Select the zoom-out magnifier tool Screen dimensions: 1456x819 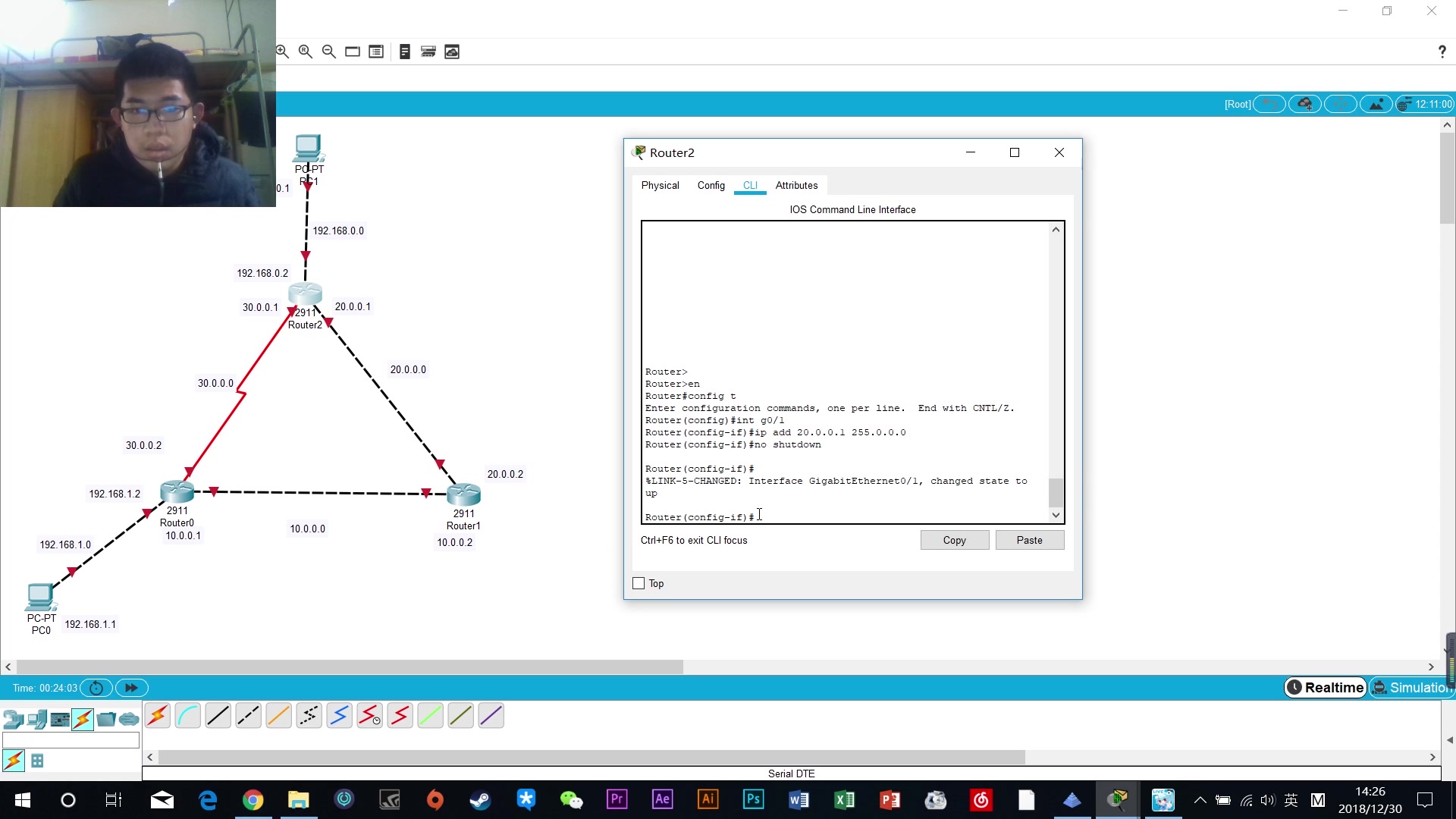pos(330,51)
